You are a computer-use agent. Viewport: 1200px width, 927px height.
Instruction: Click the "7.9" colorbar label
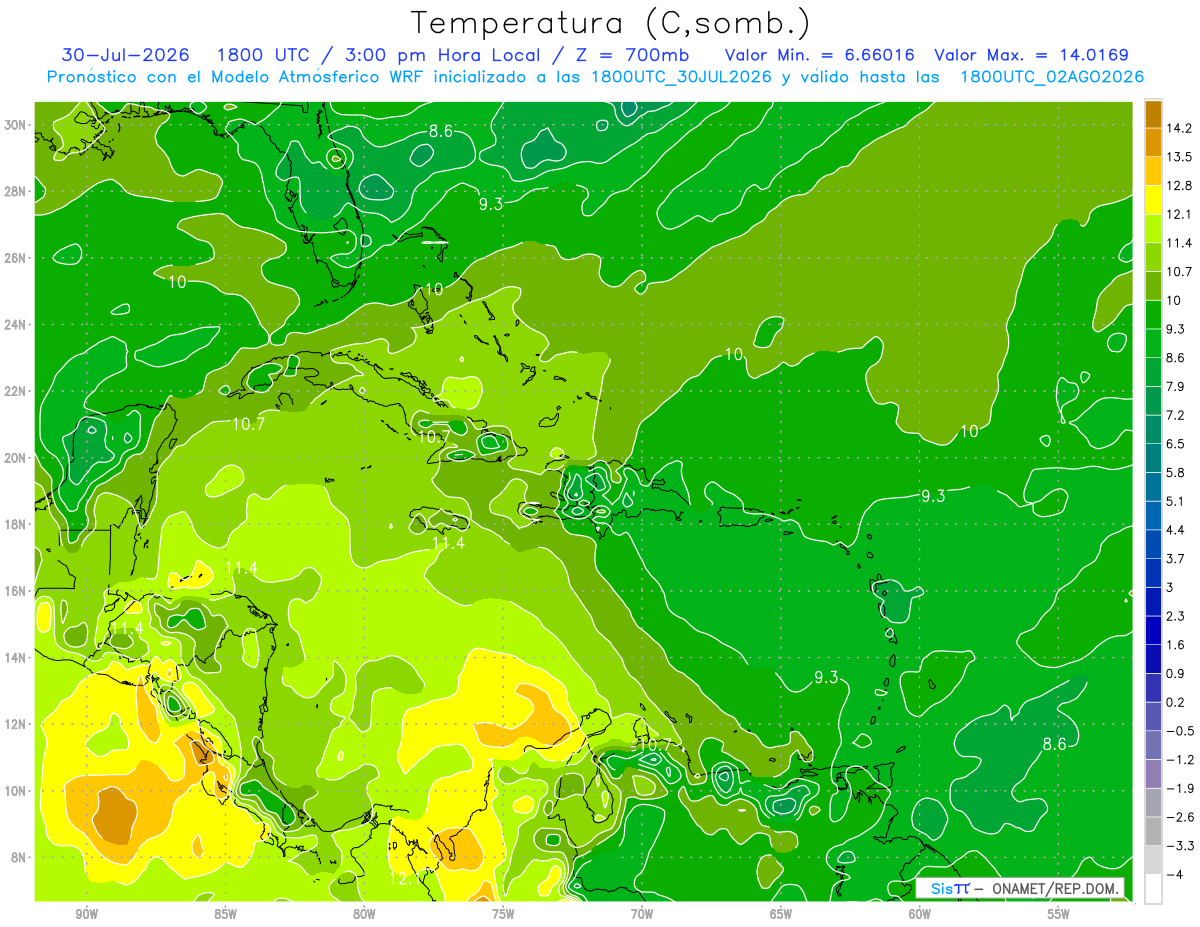1175,386
